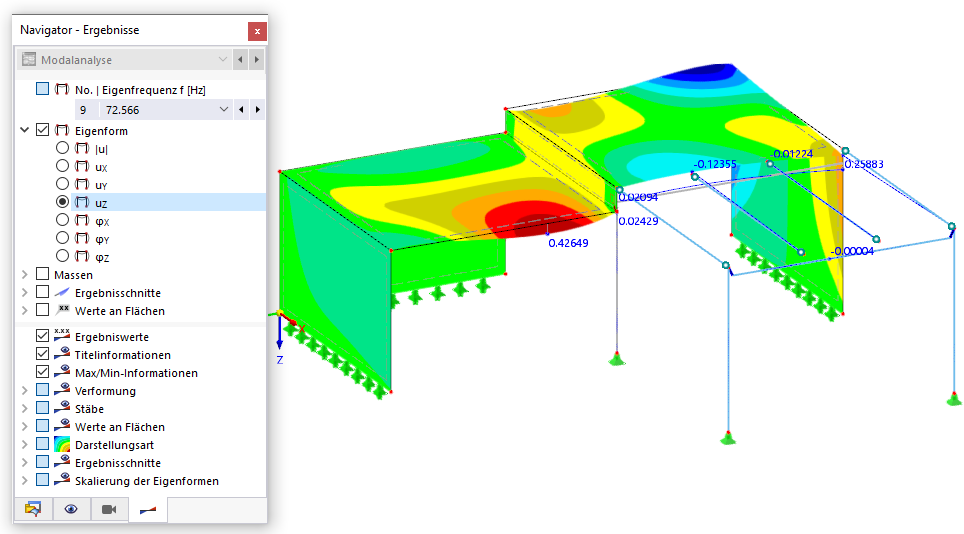
Task: Expand the Darstellungsart tree node
Action: (25, 444)
